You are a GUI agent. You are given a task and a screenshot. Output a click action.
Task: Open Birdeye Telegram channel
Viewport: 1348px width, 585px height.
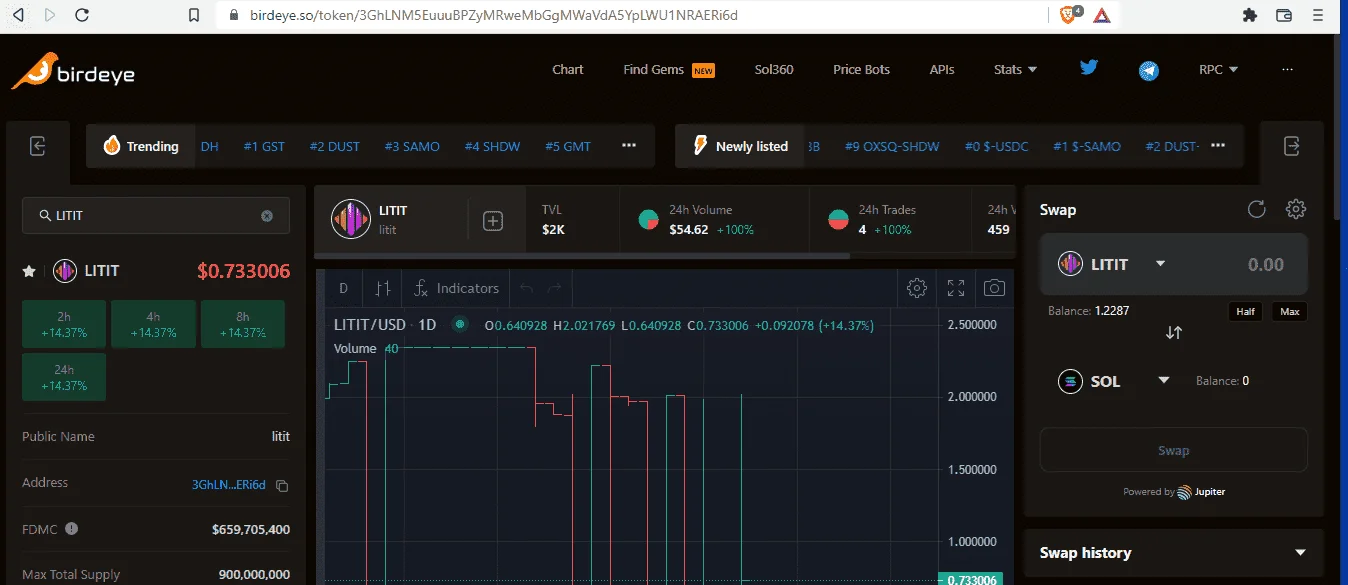coord(1149,70)
